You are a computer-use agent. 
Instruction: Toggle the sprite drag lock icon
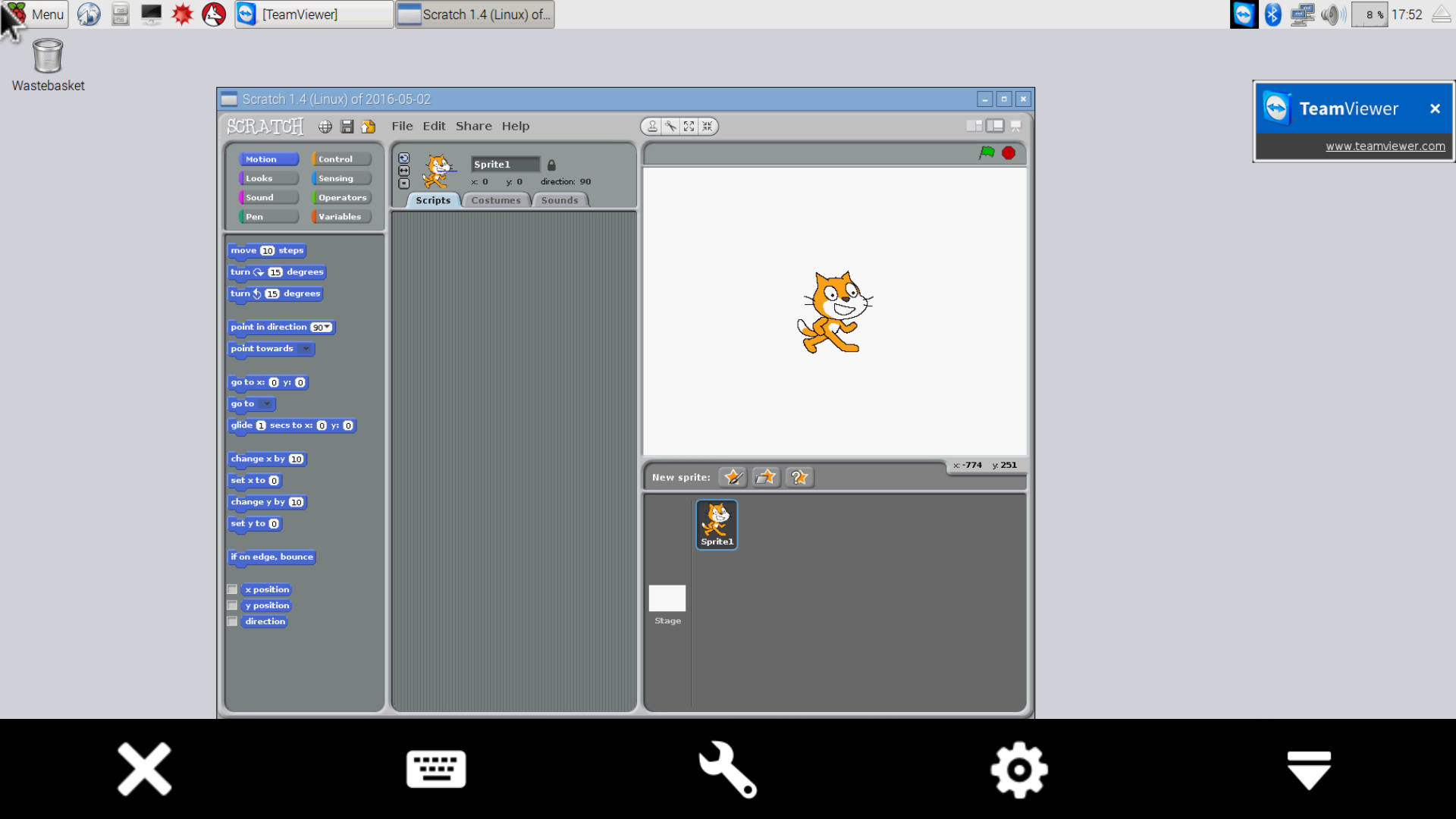point(551,165)
